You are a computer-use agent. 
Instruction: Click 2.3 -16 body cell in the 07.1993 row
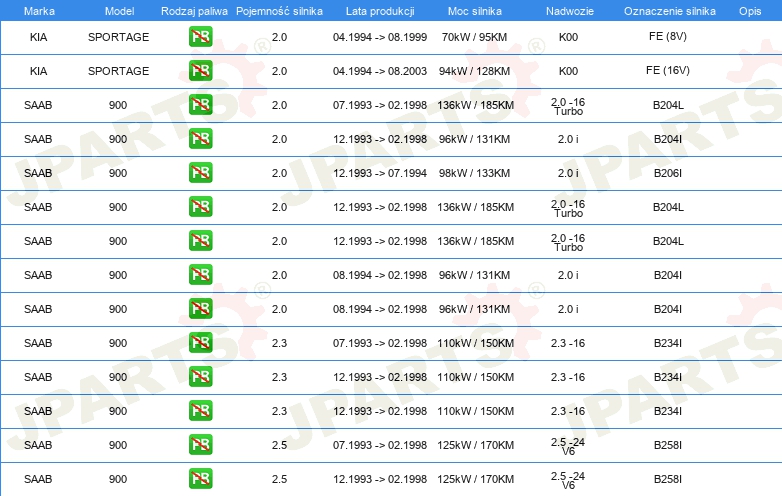pyautogui.click(x=568, y=343)
